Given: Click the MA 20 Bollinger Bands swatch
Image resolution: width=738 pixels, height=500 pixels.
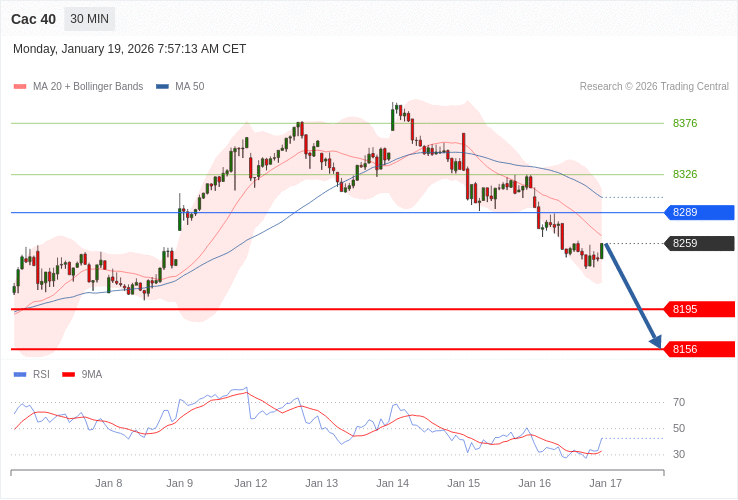Looking at the screenshot, I should pyautogui.click(x=20, y=87).
